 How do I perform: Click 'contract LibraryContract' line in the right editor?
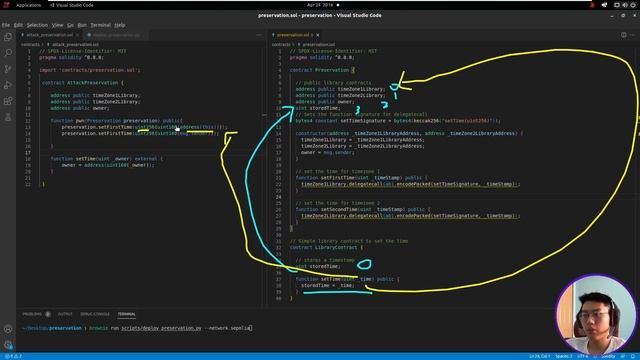[x=326, y=247]
